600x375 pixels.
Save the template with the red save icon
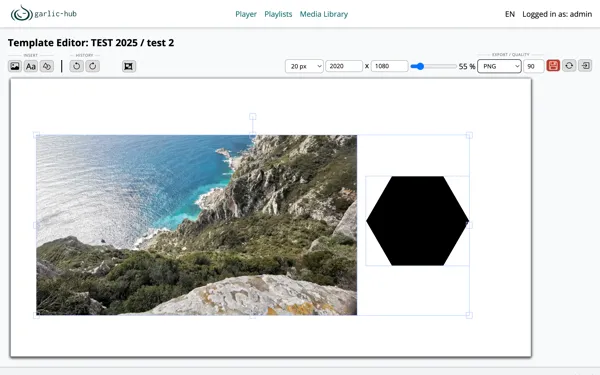tap(553, 66)
